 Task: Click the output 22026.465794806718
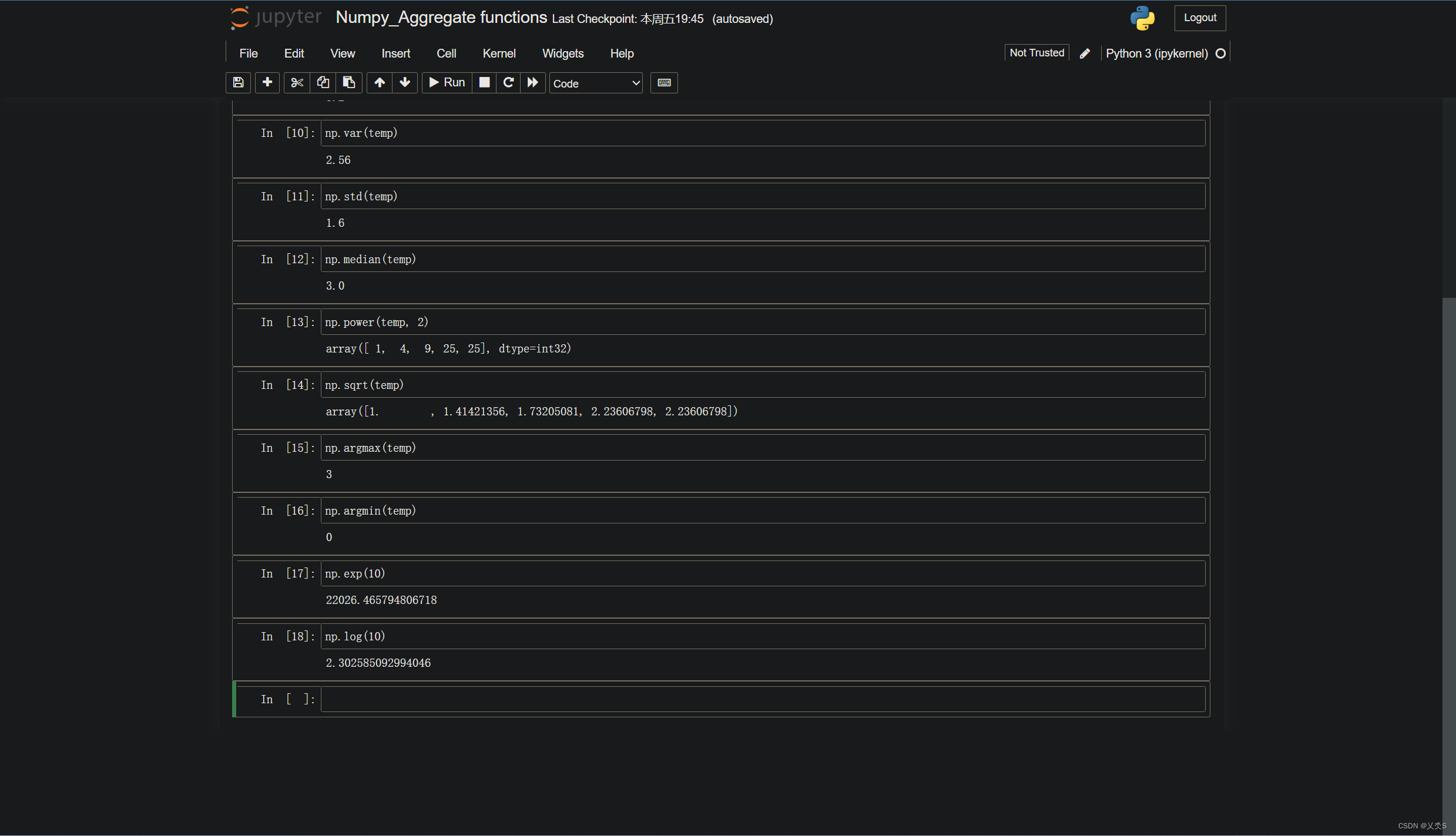(381, 600)
